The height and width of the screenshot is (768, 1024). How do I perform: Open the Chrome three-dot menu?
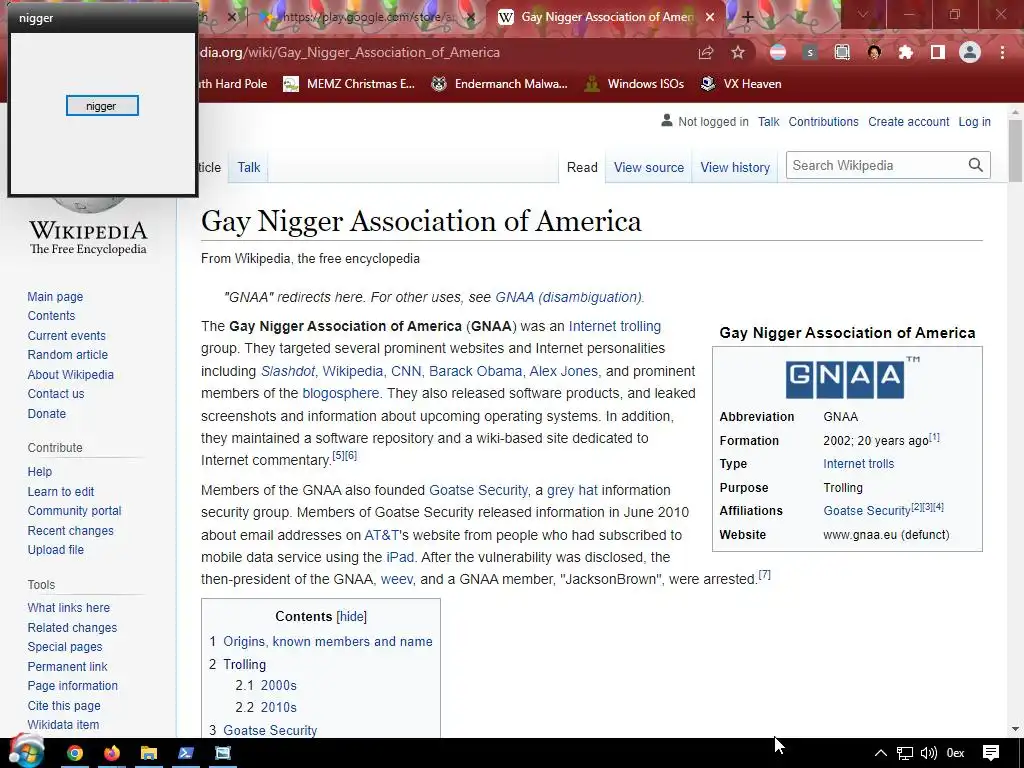point(1002,53)
